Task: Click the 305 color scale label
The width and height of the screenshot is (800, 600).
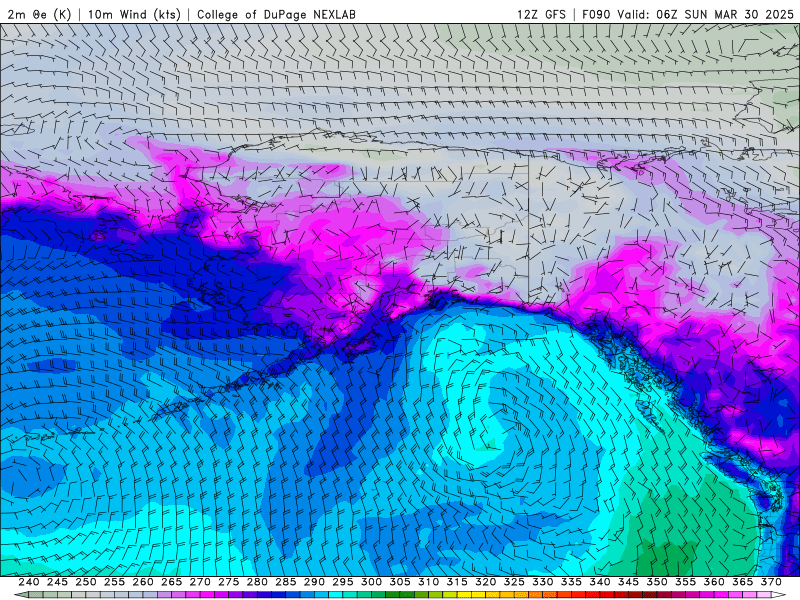Action: [400, 582]
